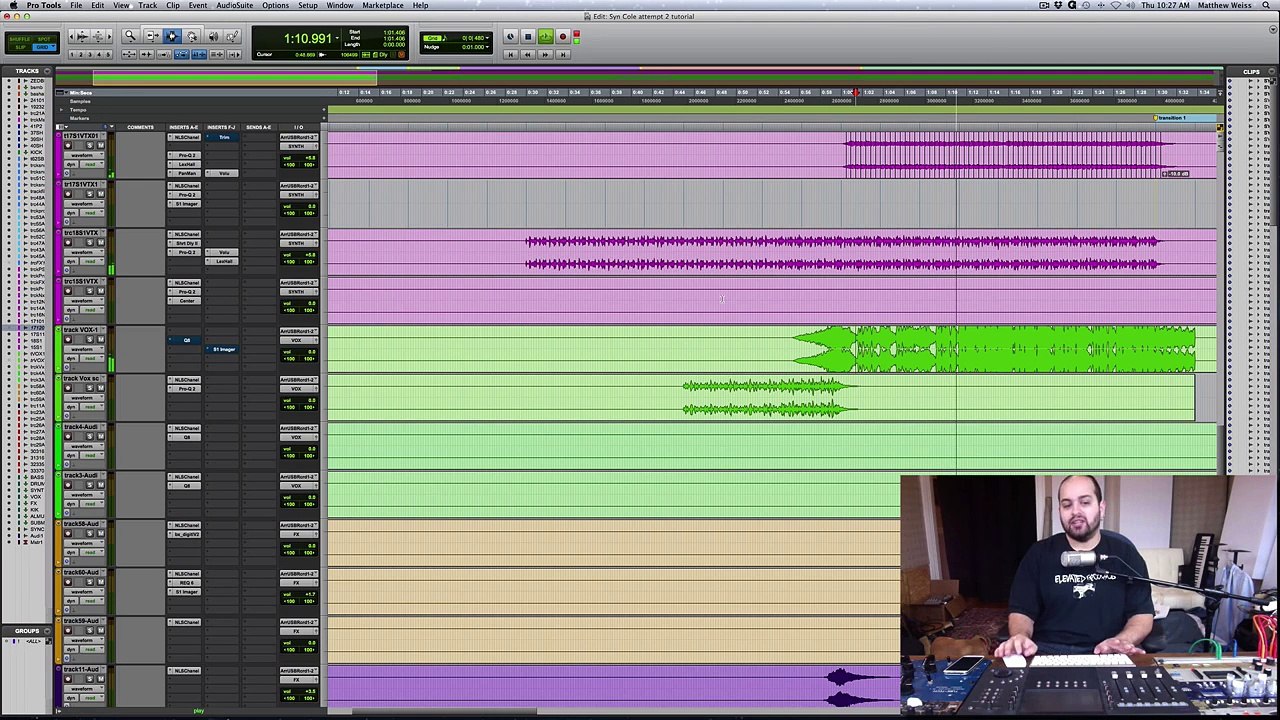
Task: Open Nudge value dropdown
Action: click(487, 47)
